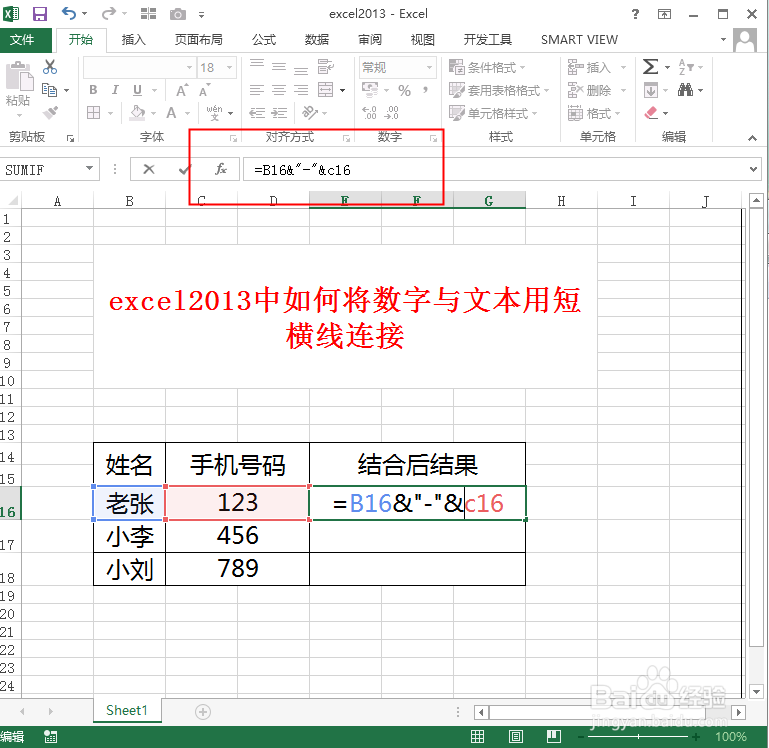Click the increase indent icon
Viewport: 769px width, 748px height.
click(279, 113)
